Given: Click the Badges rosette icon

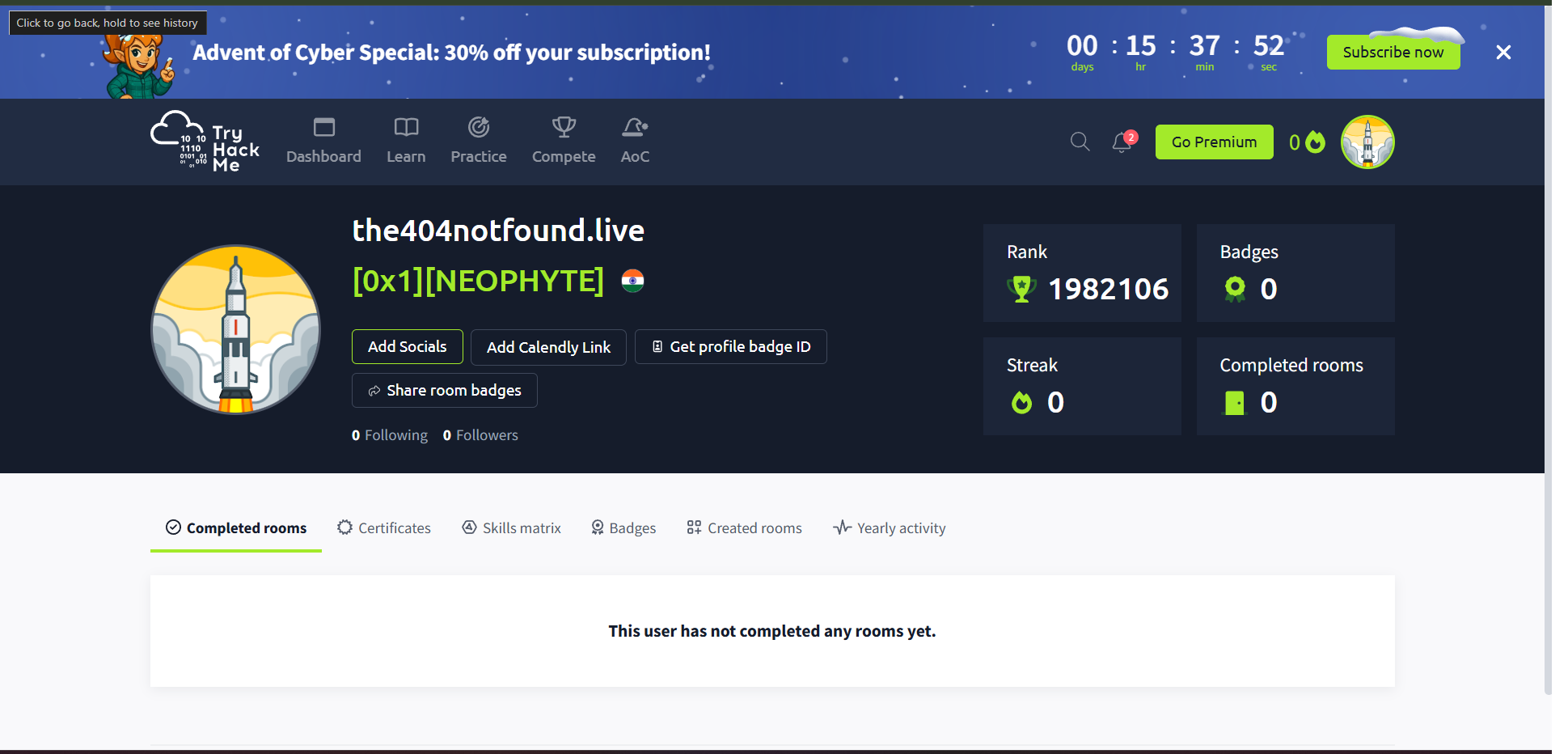Looking at the screenshot, I should (x=1235, y=289).
